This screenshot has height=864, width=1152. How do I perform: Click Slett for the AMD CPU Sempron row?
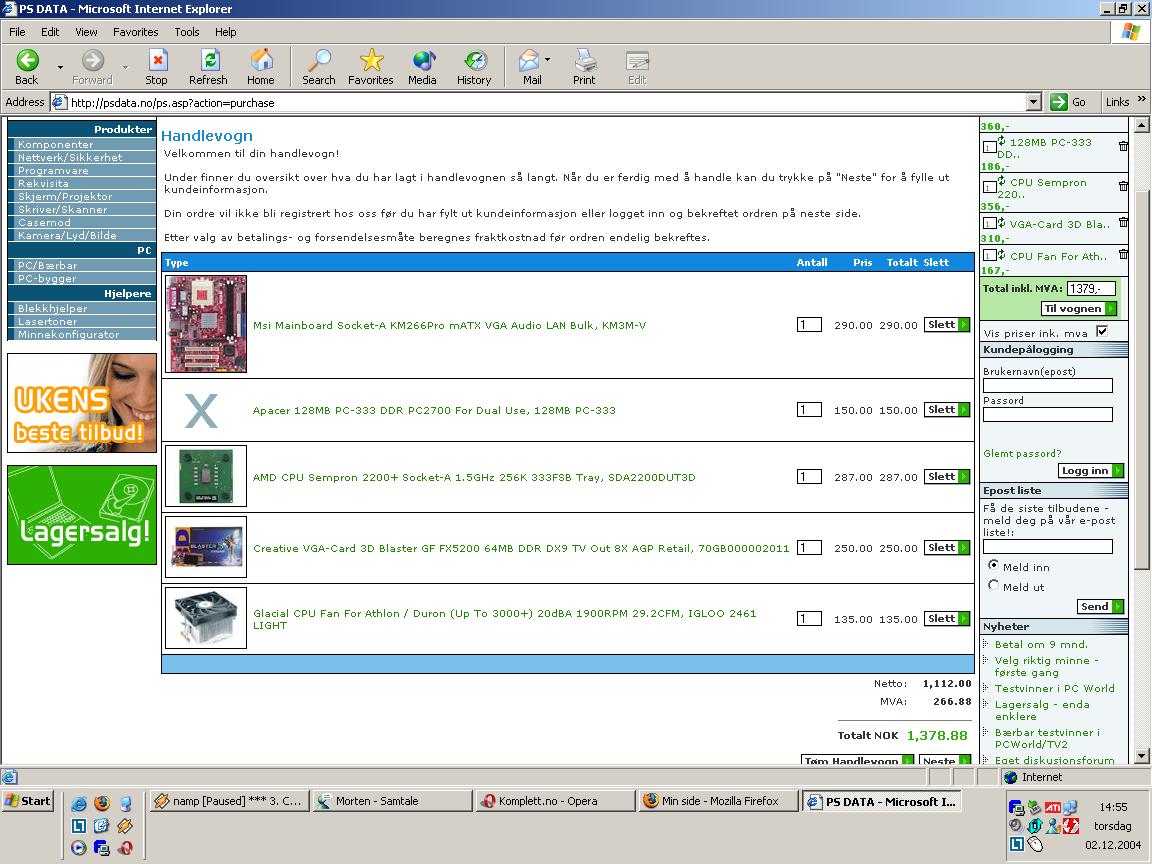(946, 477)
